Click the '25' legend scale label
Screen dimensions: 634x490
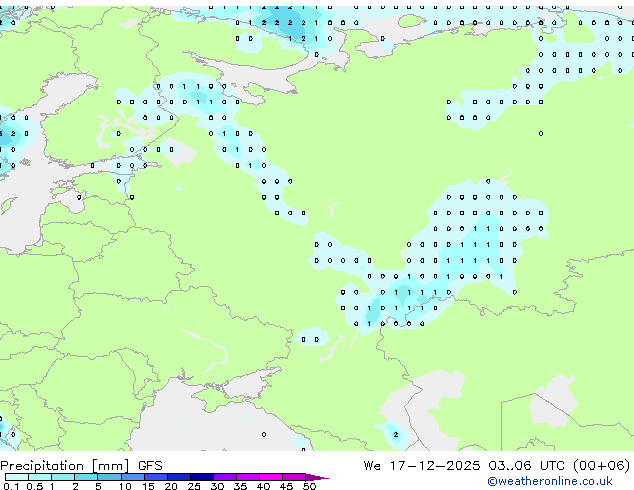pyautogui.click(x=194, y=486)
